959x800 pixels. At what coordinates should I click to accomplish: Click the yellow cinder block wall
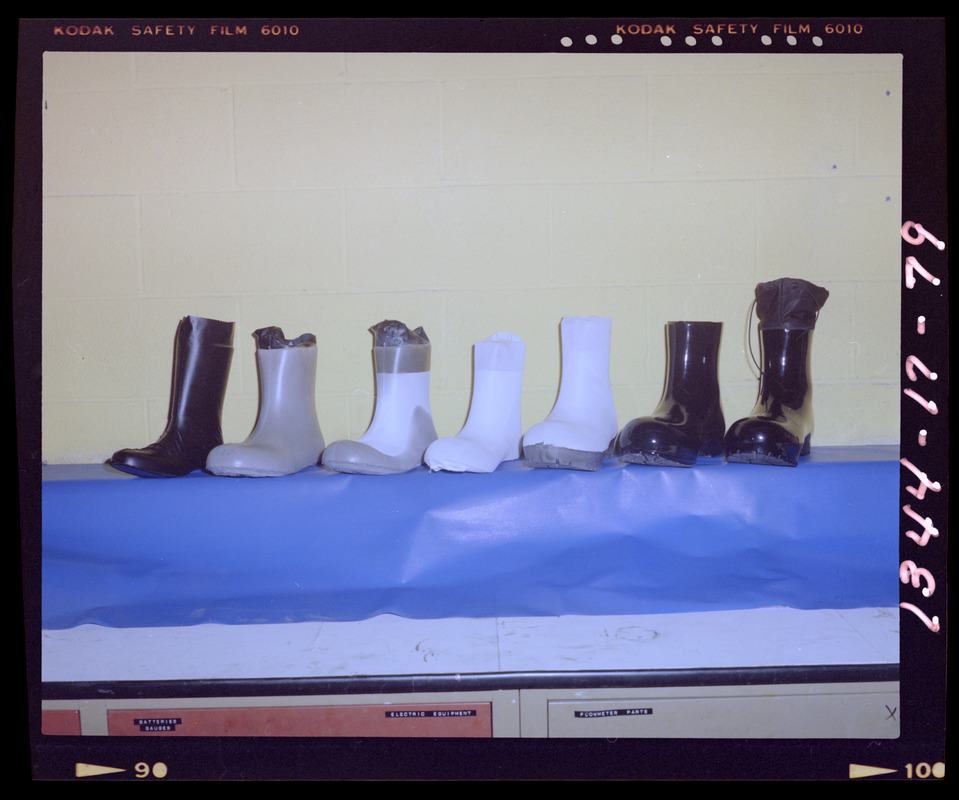pos(470,180)
